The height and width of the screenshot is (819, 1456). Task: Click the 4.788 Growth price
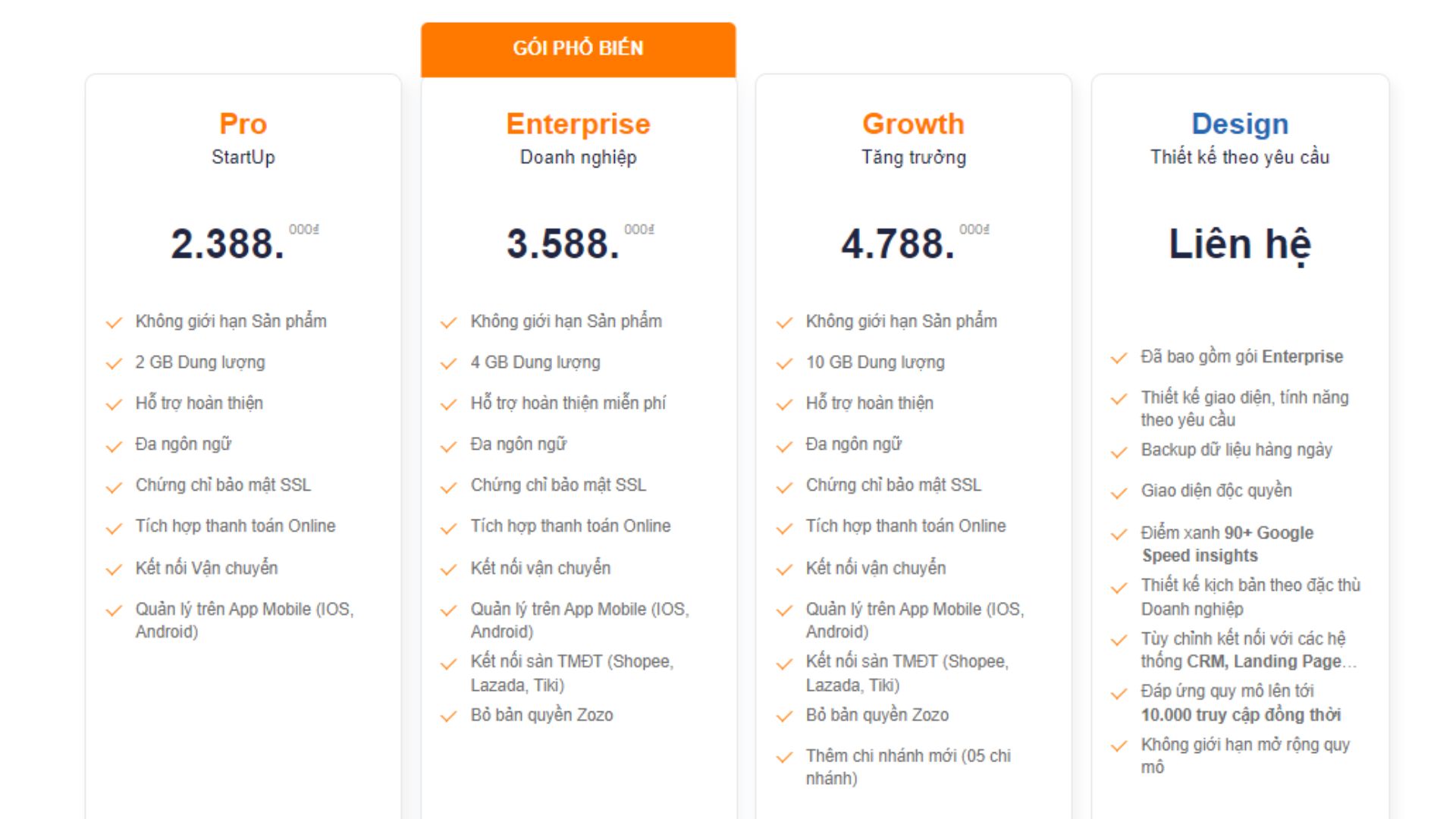(898, 244)
